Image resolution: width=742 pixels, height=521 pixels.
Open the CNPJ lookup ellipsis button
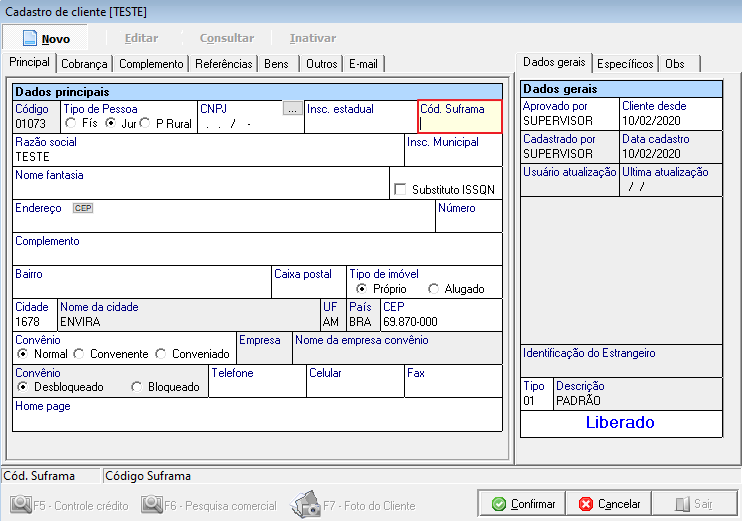[291, 109]
